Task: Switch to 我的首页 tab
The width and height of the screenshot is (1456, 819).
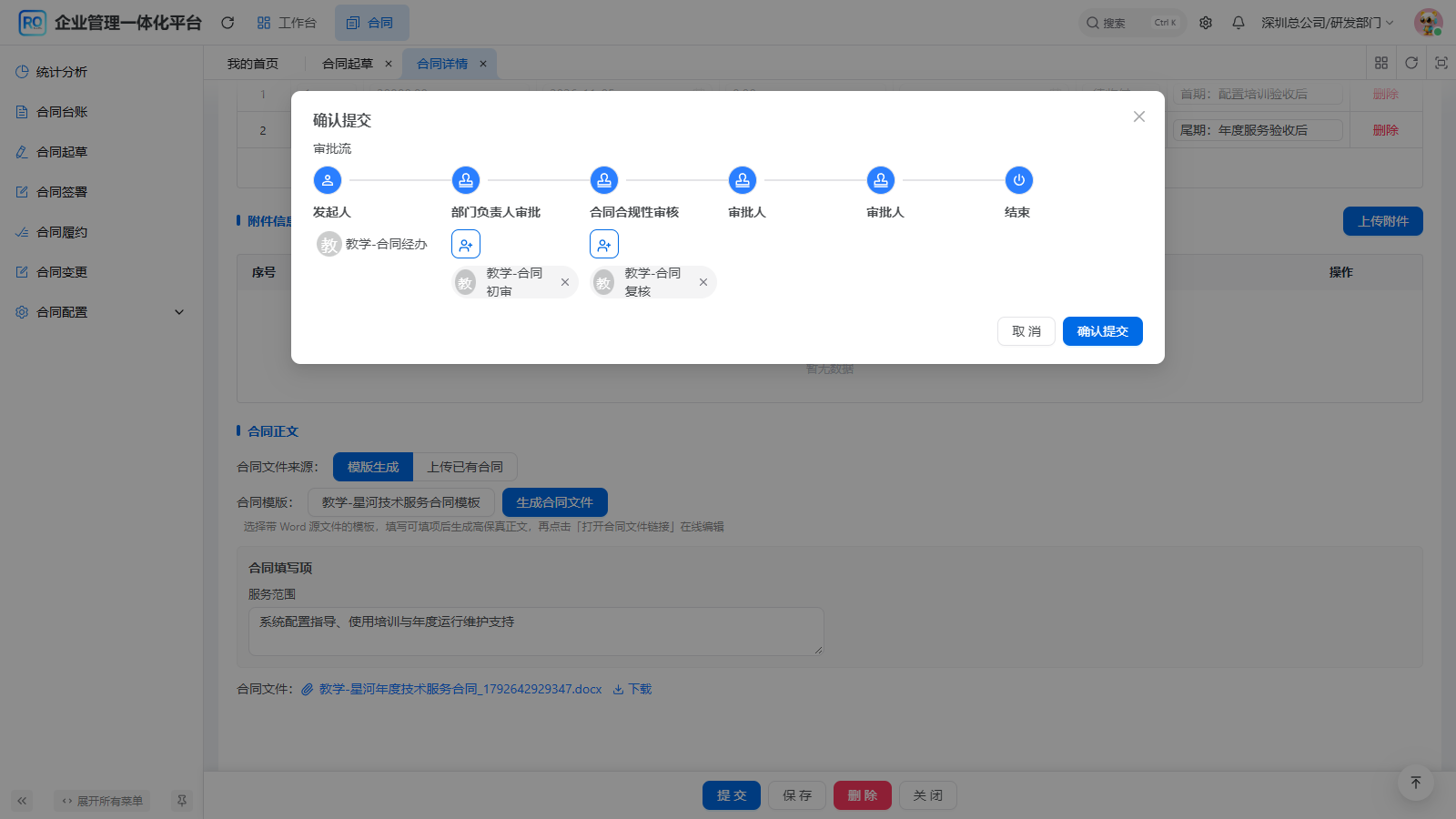Action: (x=253, y=64)
